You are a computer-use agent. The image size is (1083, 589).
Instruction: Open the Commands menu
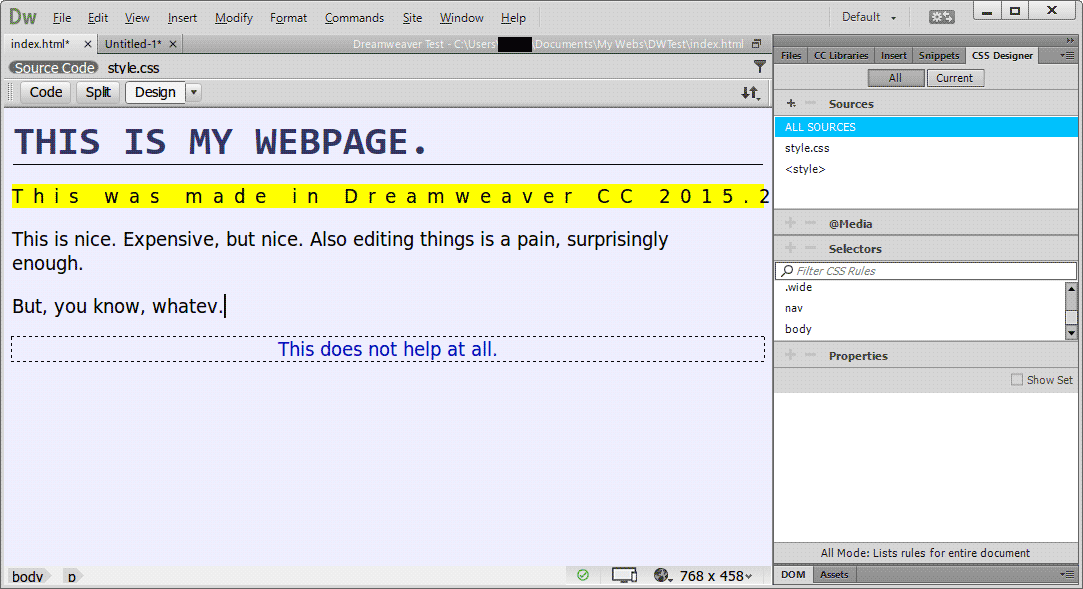(x=354, y=18)
